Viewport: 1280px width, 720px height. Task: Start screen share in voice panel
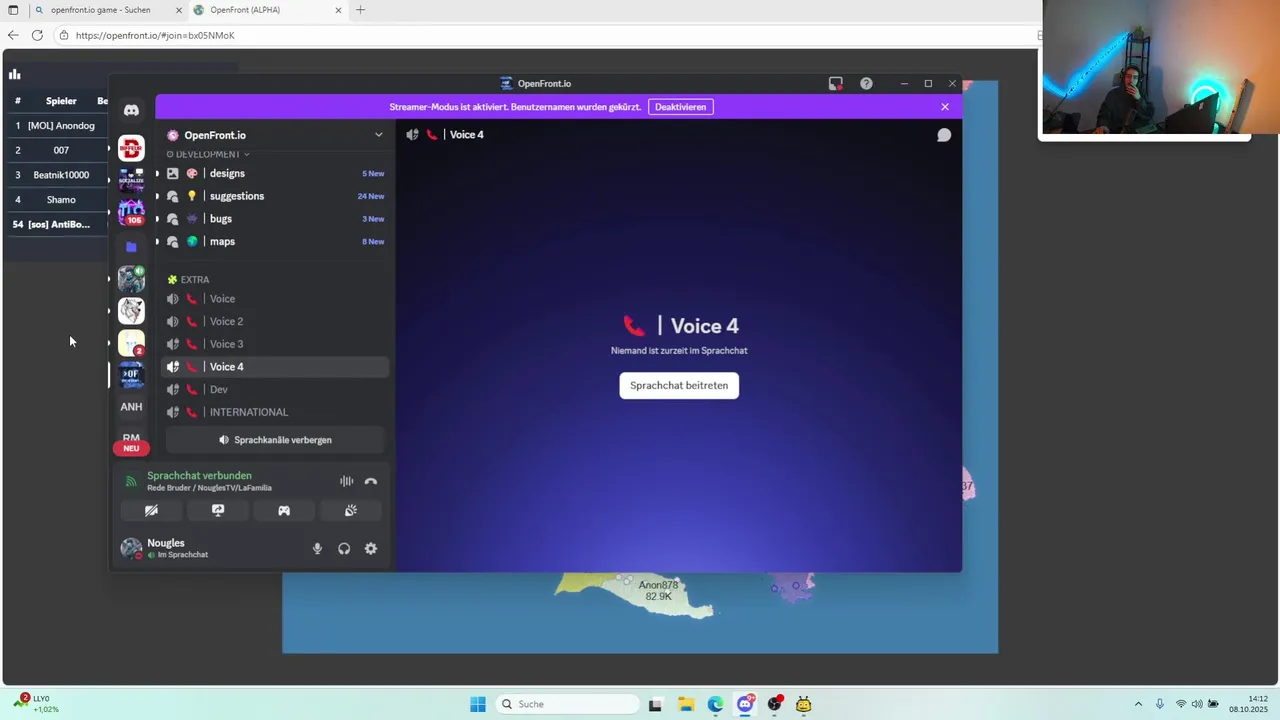click(218, 511)
